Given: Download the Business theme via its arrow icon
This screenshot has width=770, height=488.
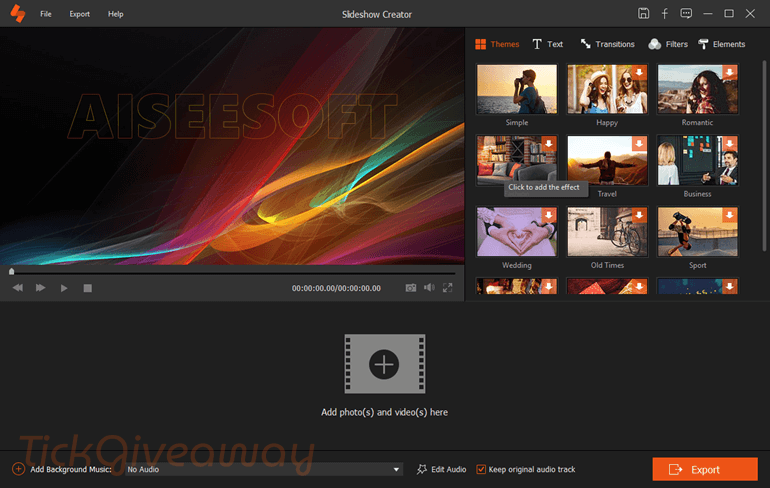Looking at the screenshot, I should click(x=730, y=144).
